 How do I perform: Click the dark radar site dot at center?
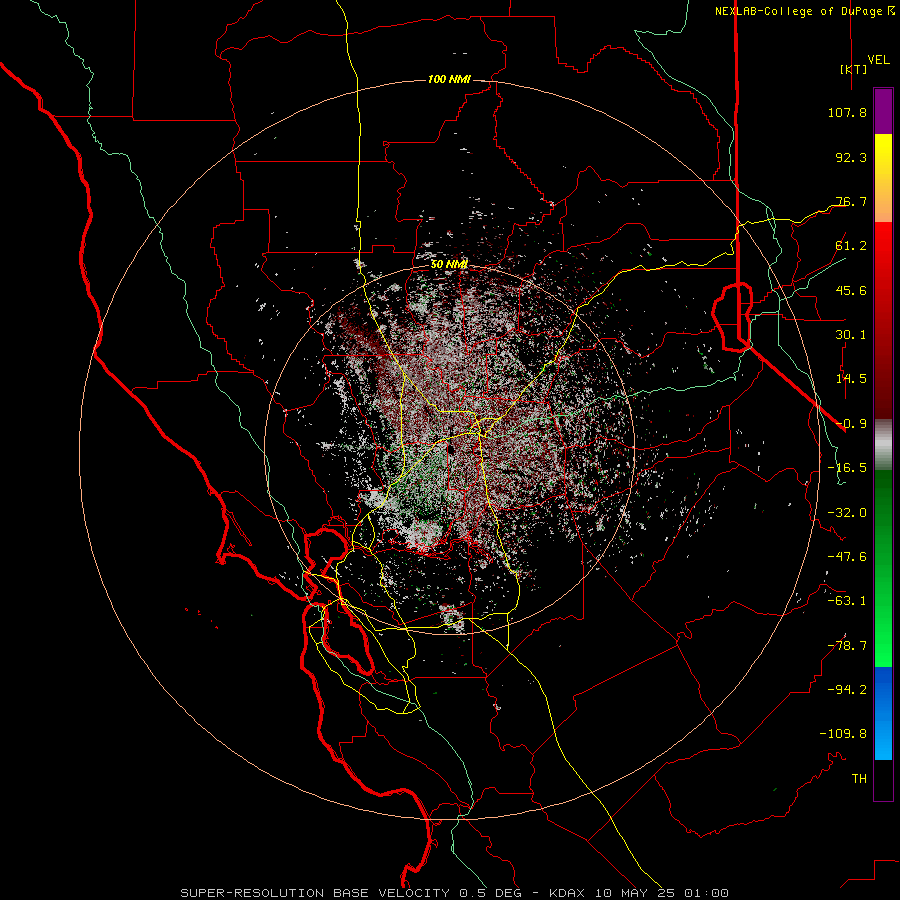(x=451, y=449)
